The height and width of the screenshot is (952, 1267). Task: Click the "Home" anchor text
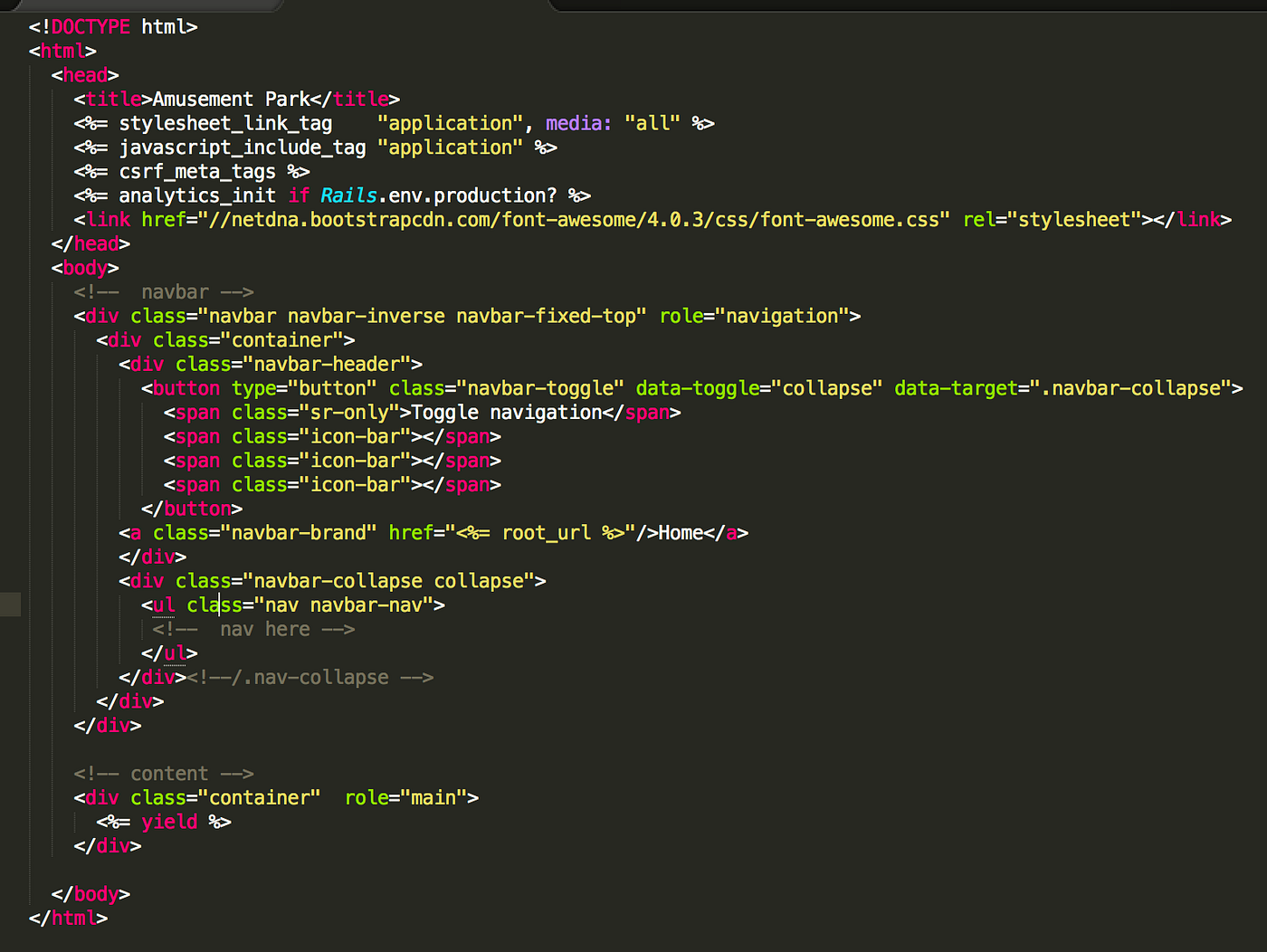(x=681, y=533)
